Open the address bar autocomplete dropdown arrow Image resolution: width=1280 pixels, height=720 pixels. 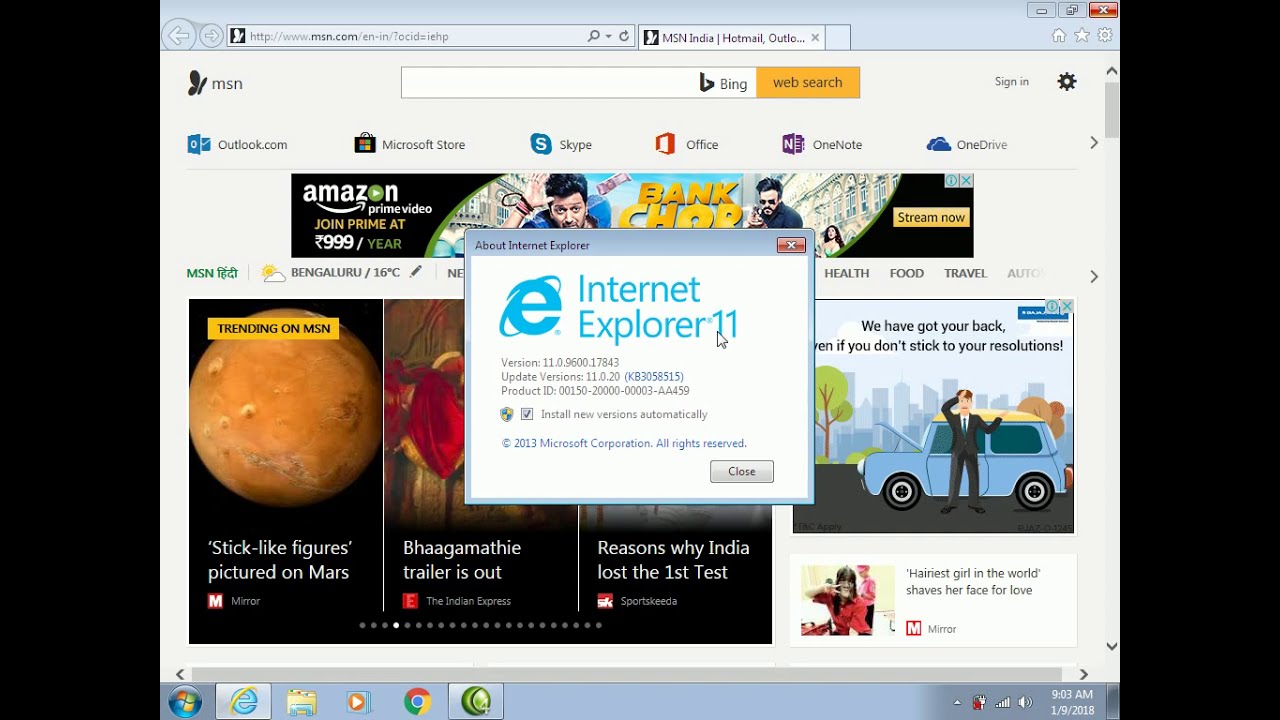coord(608,36)
